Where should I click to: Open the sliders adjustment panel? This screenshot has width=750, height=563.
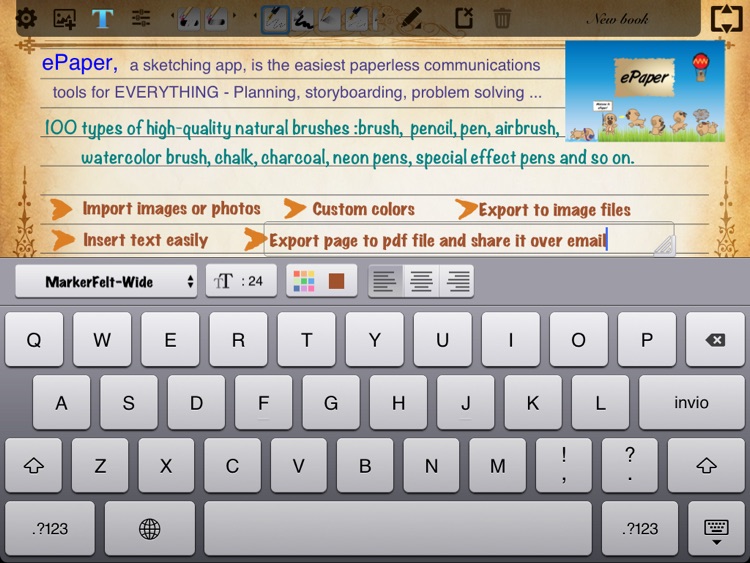pyautogui.click(x=141, y=19)
